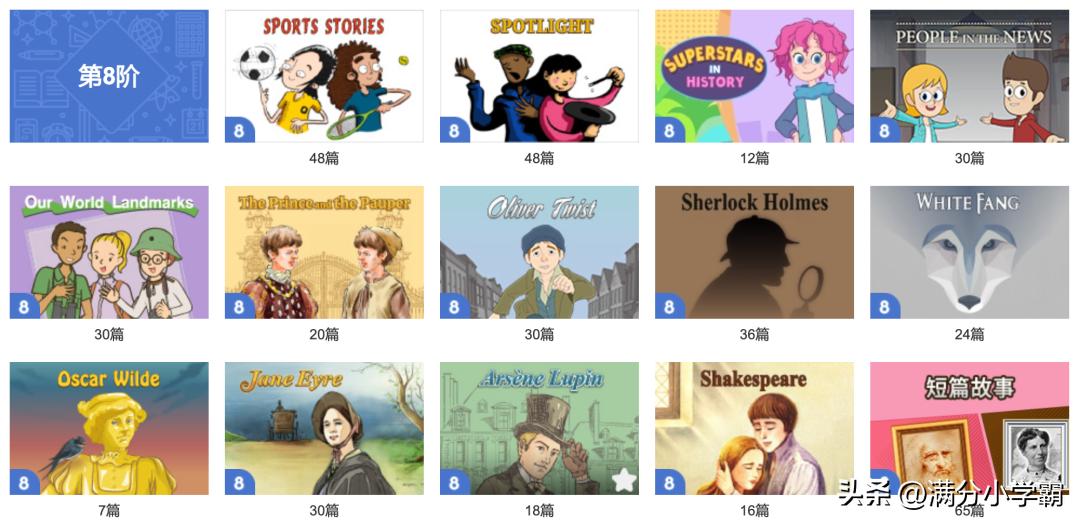1080x523 pixels.
Task: Click the 第8阶 level banner
Action: pos(109,76)
